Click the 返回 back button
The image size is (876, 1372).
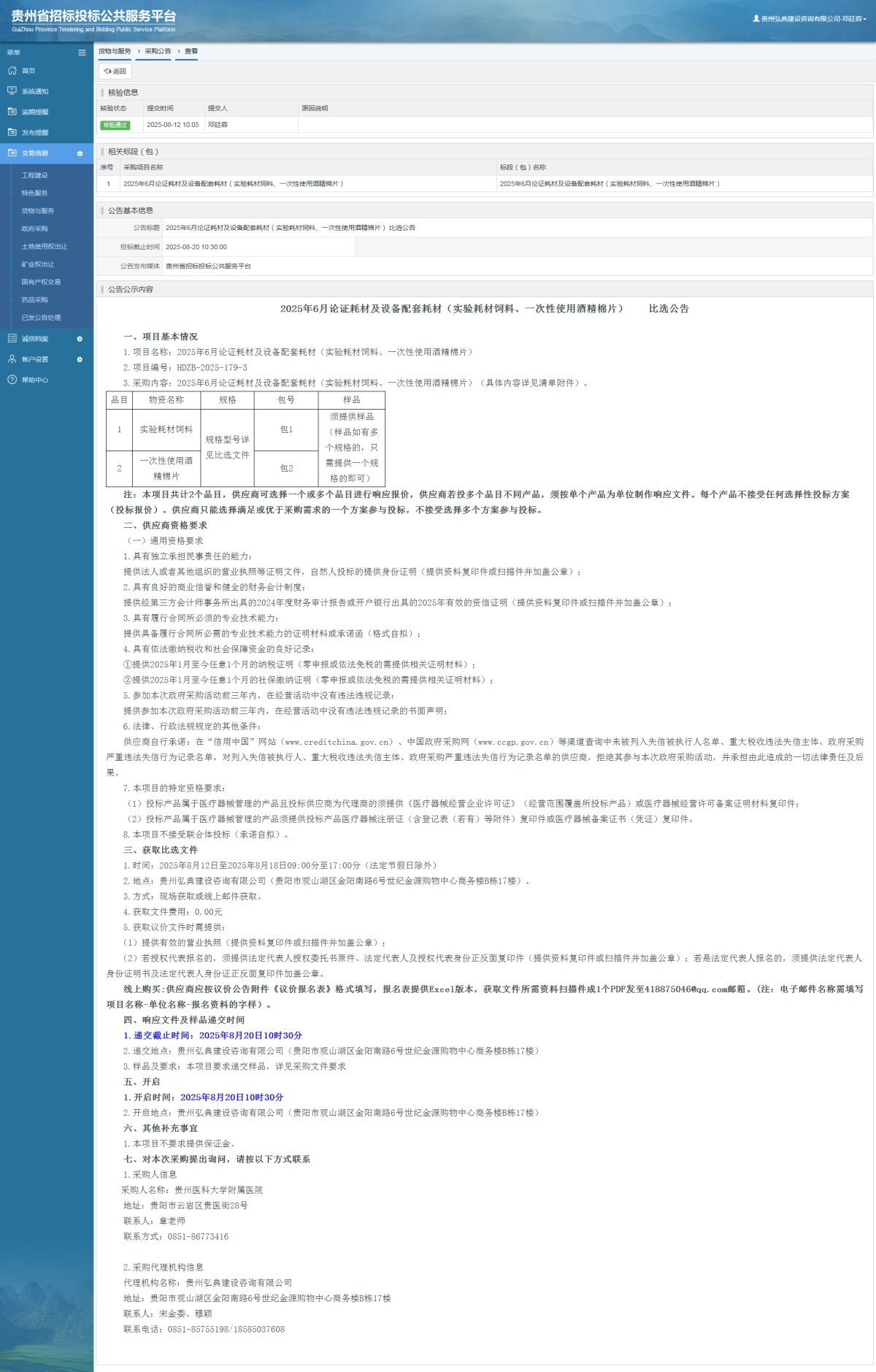(115, 72)
